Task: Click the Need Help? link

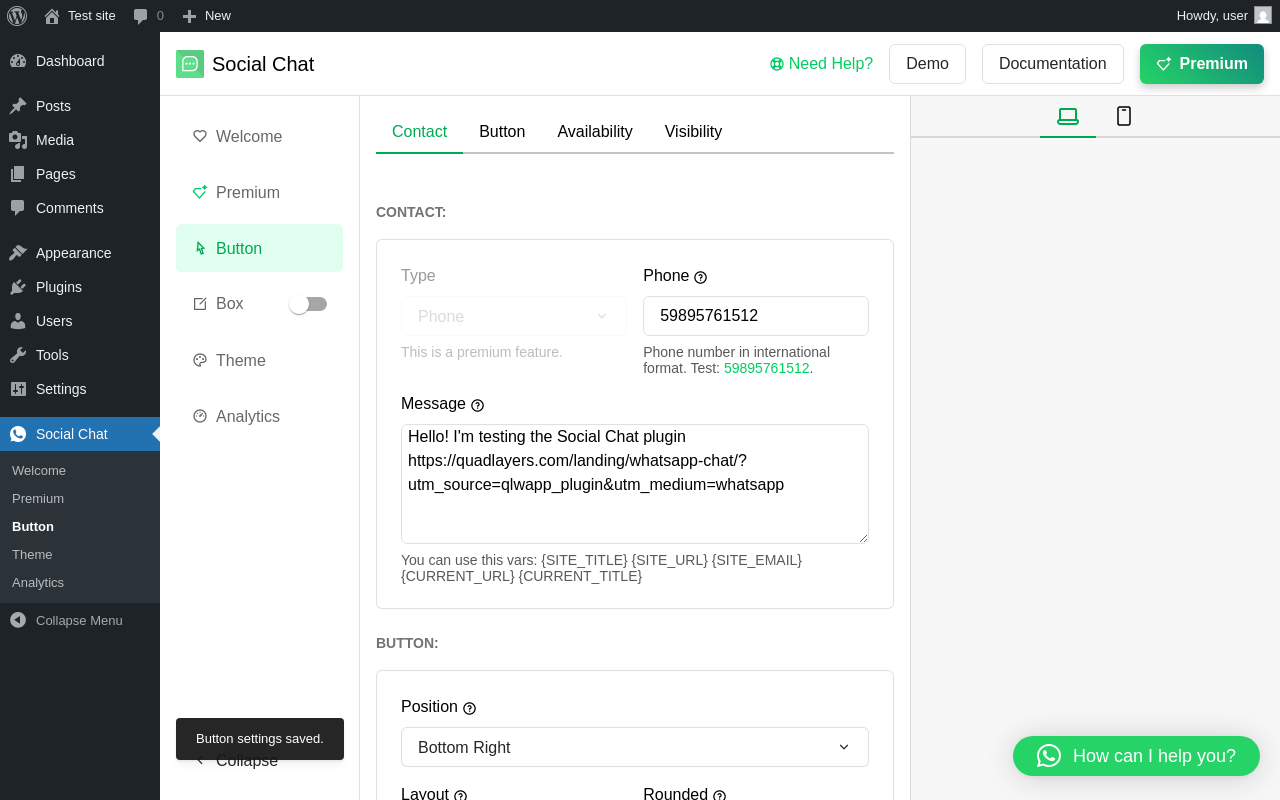Action: point(821,64)
